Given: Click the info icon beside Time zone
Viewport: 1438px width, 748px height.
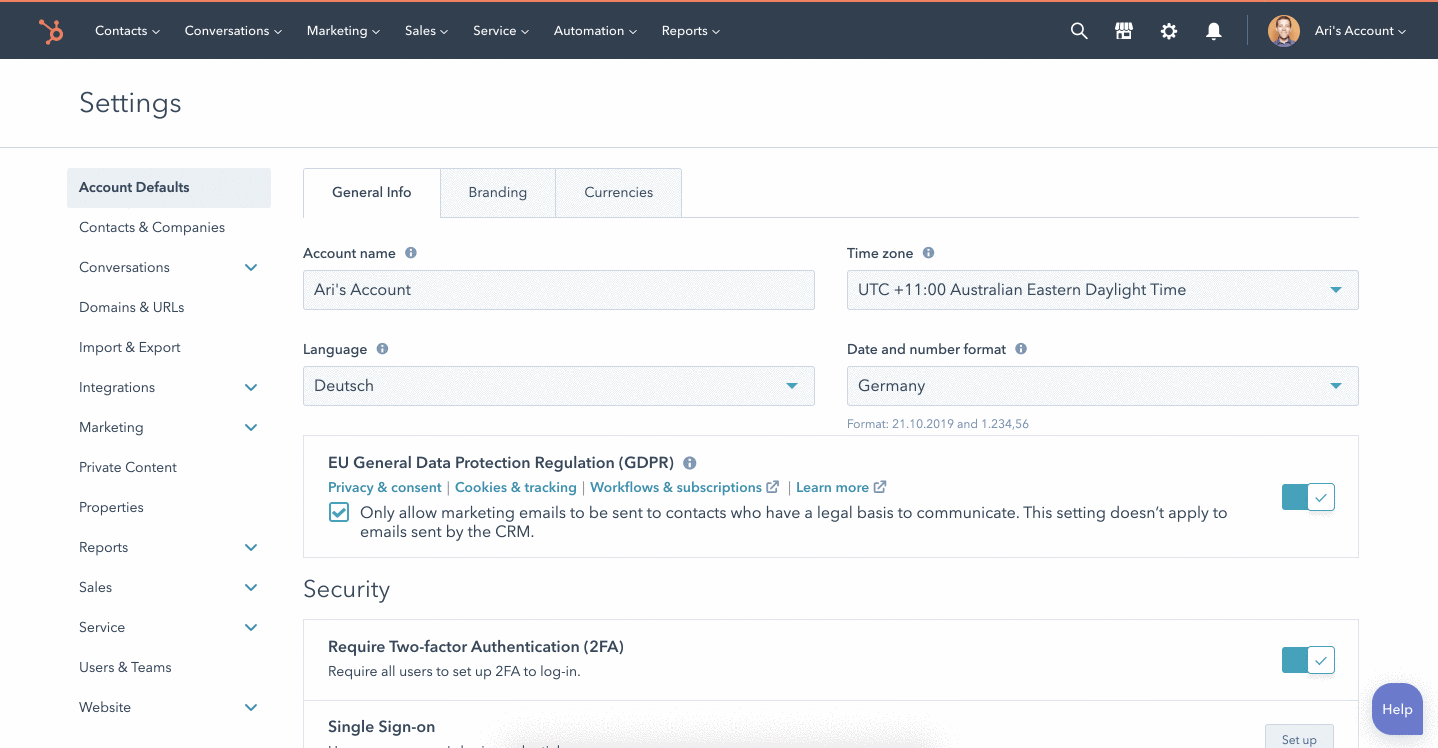Looking at the screenshot, I should click(x=929, y=253).
